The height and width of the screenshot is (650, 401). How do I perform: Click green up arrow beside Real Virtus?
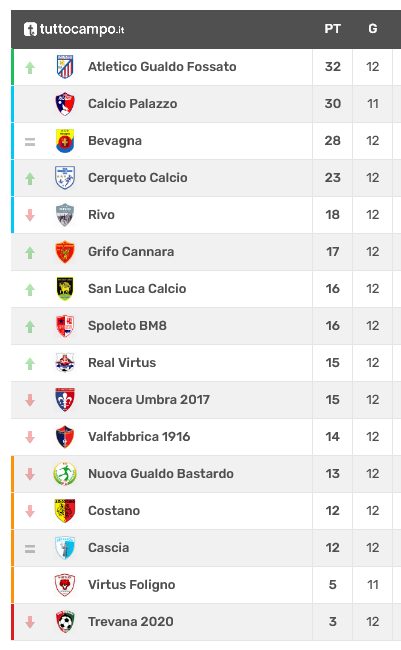coord(30,364)
